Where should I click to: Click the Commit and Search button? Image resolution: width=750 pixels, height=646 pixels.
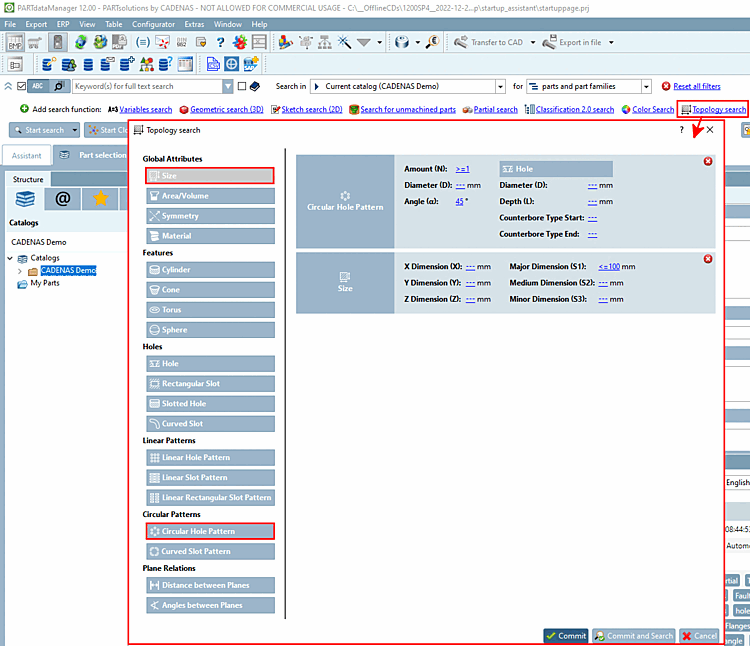click(x=634, y=636)
